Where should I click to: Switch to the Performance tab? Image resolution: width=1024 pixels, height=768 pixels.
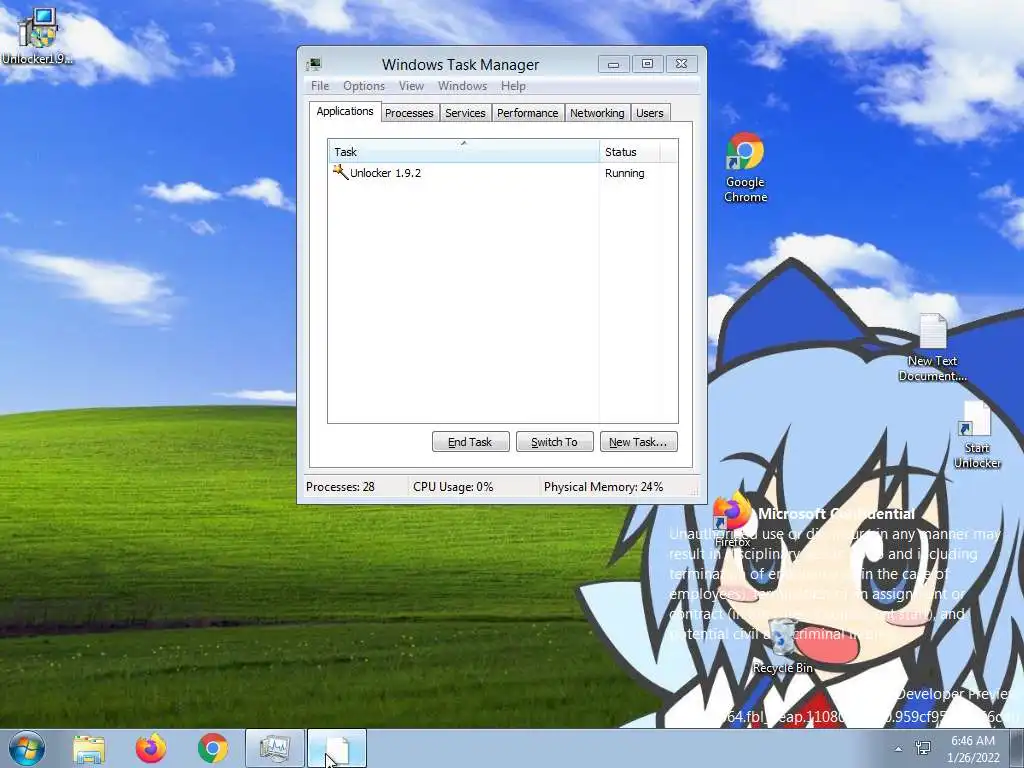[528, 113]
